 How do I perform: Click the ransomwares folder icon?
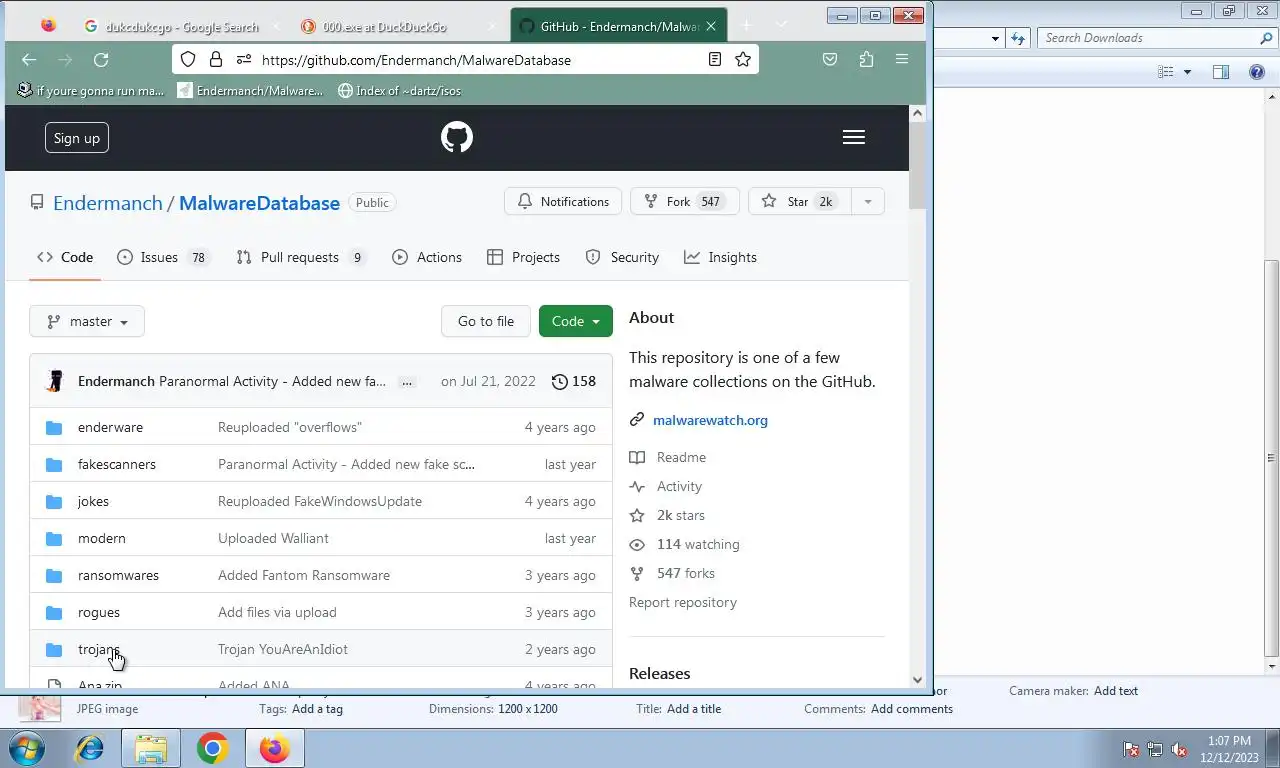pyautogui.click(x=54, y=575)
